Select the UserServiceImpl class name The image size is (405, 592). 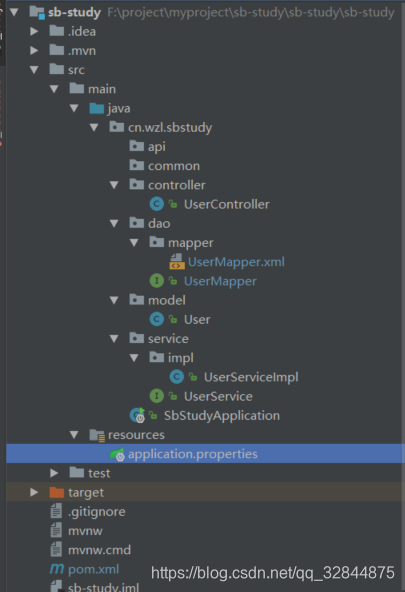pyautogui.click(x=251, y=377)
